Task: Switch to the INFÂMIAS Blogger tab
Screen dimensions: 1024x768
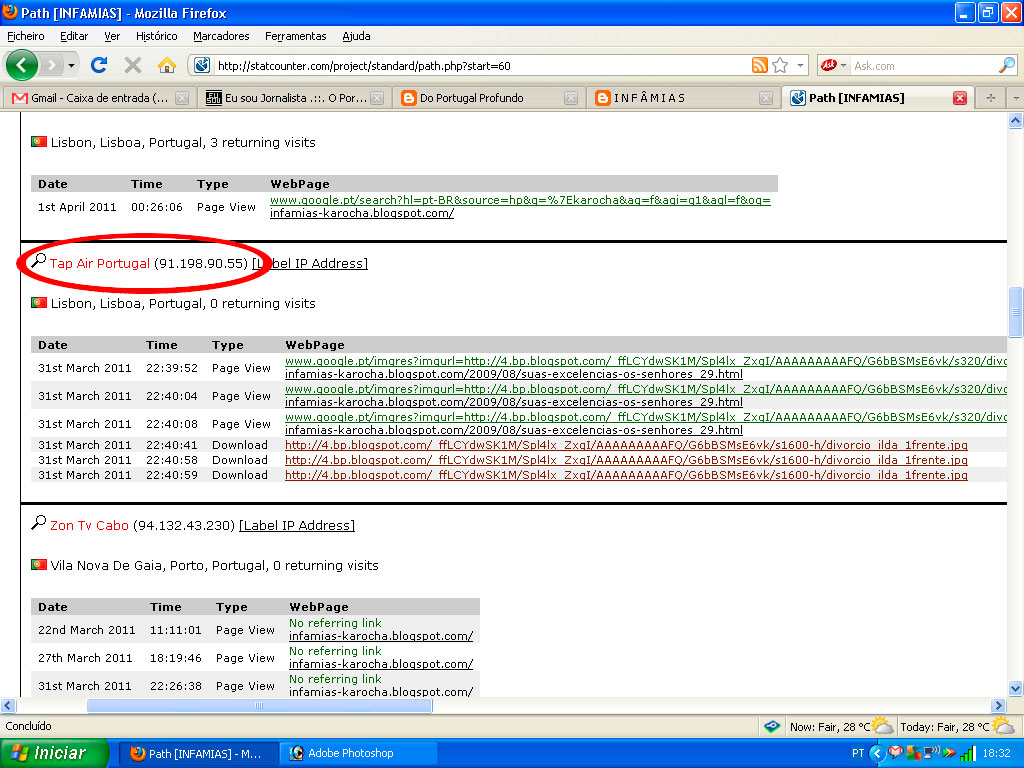Action: [682, 98]
